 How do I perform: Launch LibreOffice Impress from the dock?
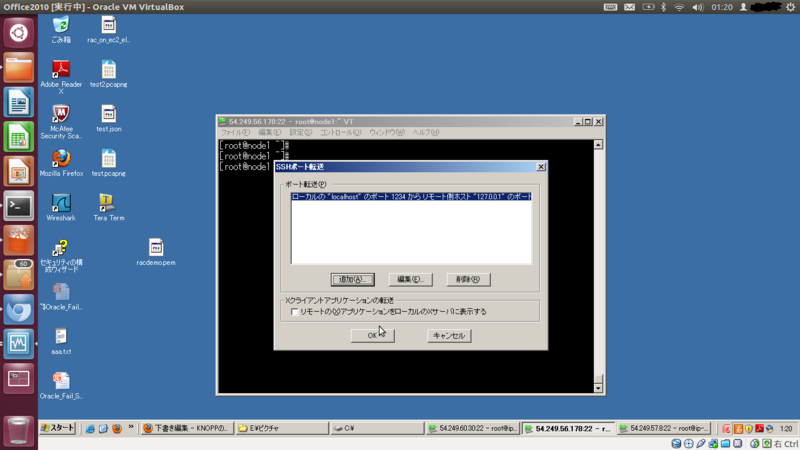pos(18,171)
